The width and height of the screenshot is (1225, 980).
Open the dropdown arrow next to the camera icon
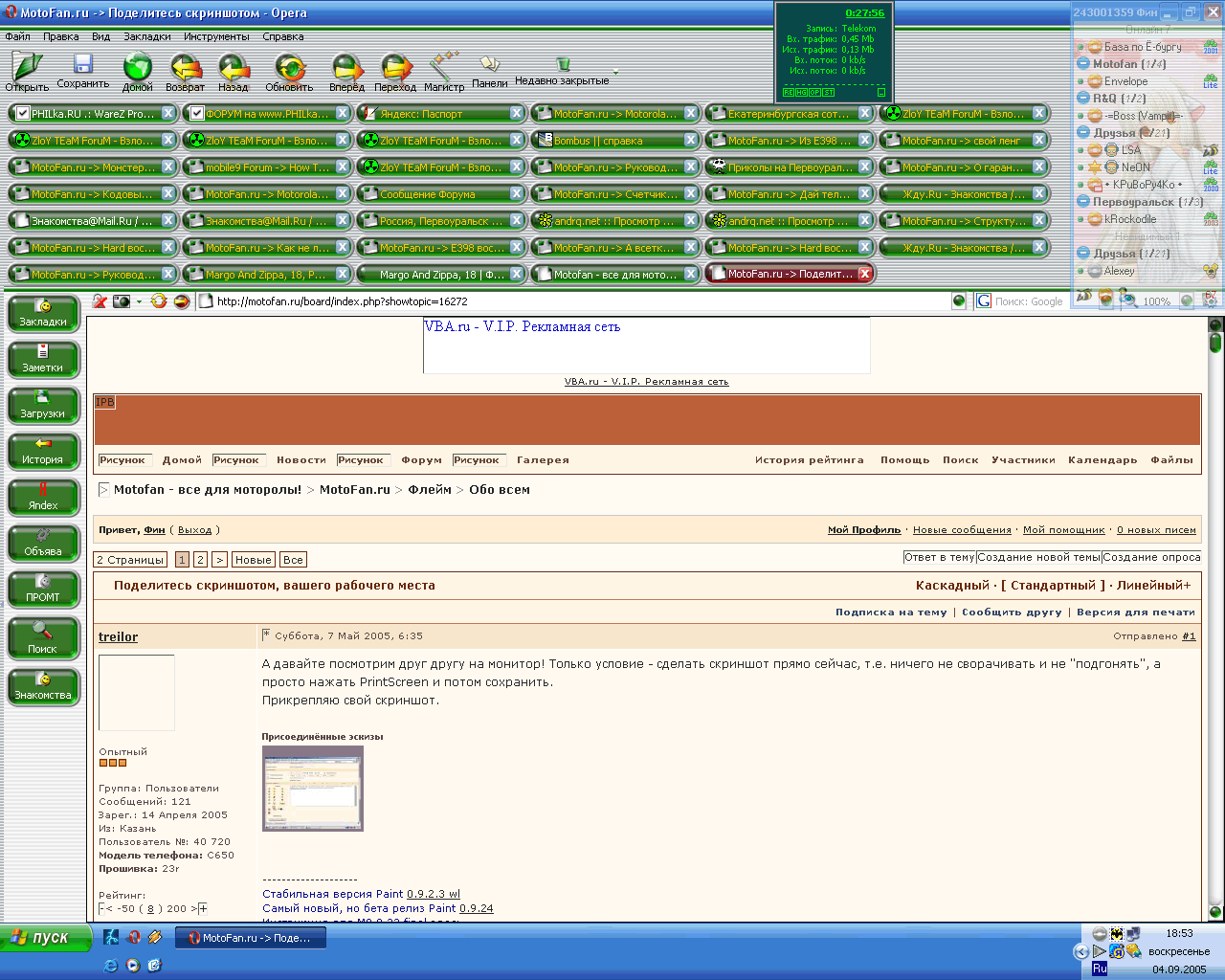[139, 301]
